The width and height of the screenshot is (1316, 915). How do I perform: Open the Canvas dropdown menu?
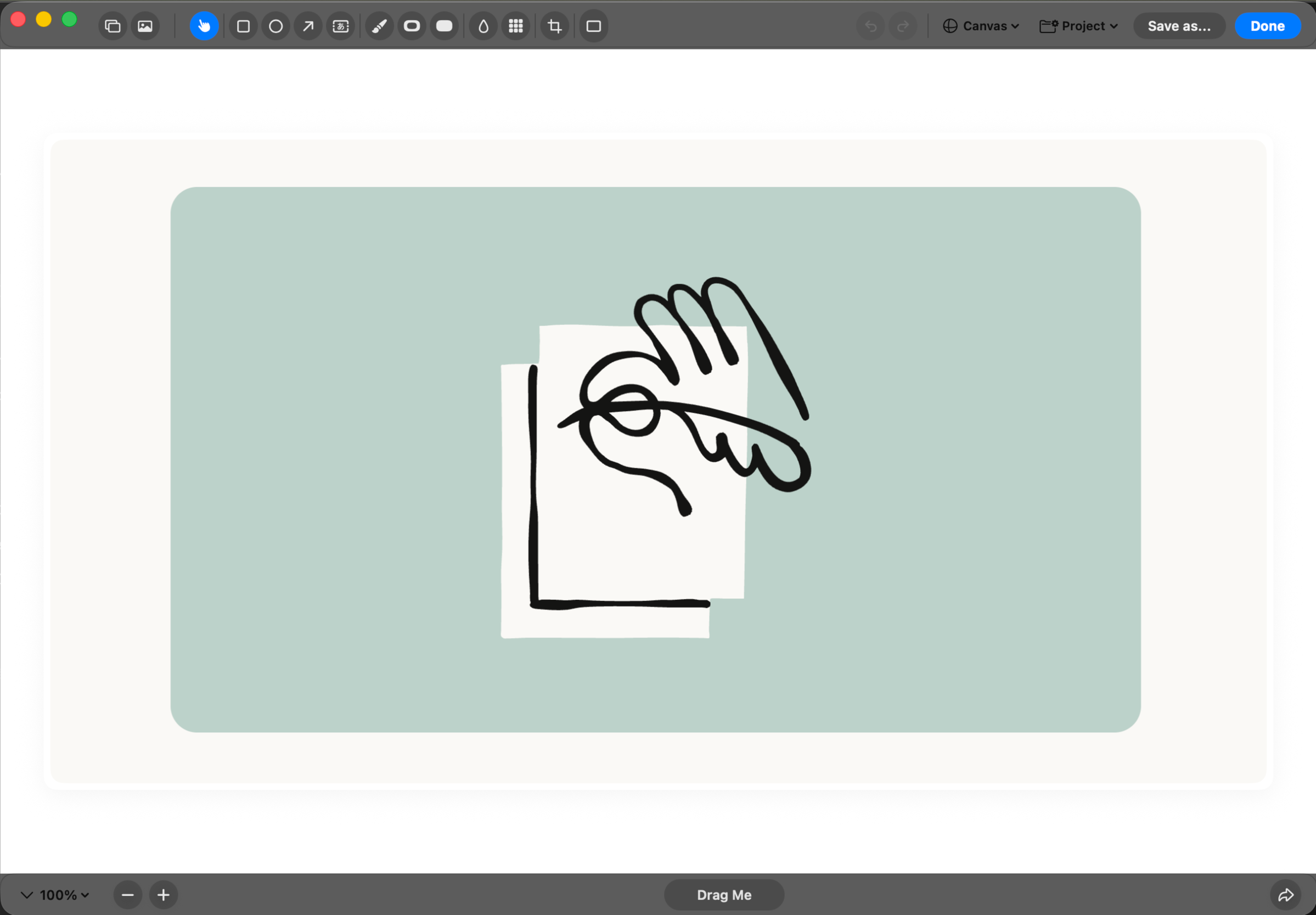pos(981,26)
